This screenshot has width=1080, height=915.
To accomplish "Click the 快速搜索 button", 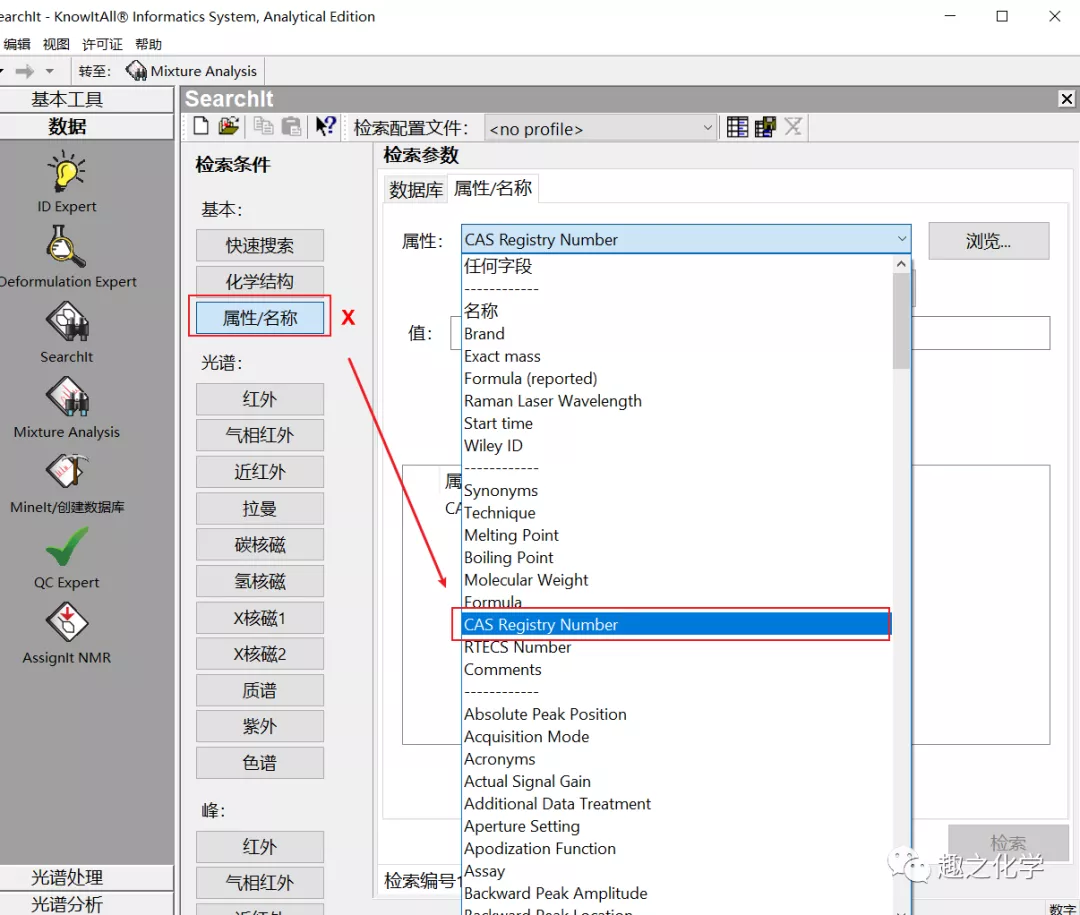I will click(260, 245).
